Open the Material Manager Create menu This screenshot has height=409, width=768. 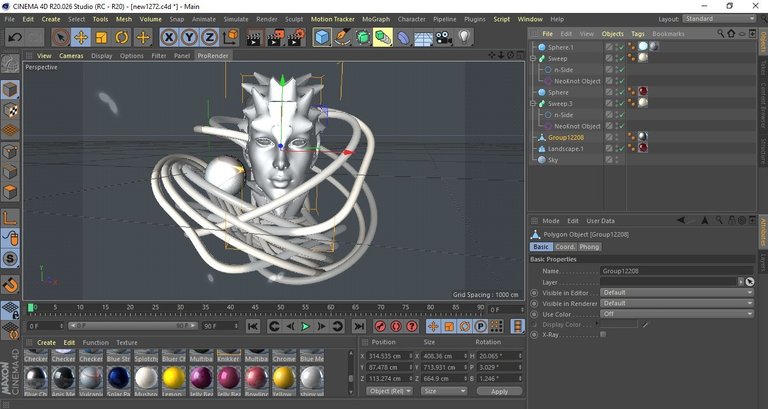(46, 342)
